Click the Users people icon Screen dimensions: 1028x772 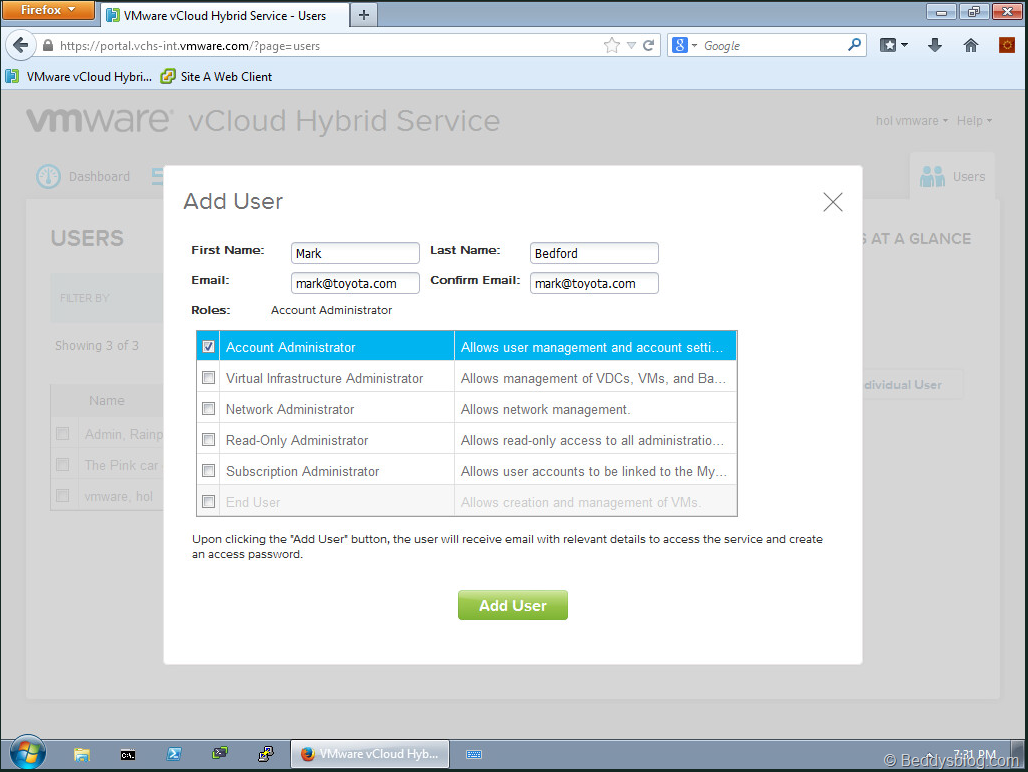coord(932,176)
